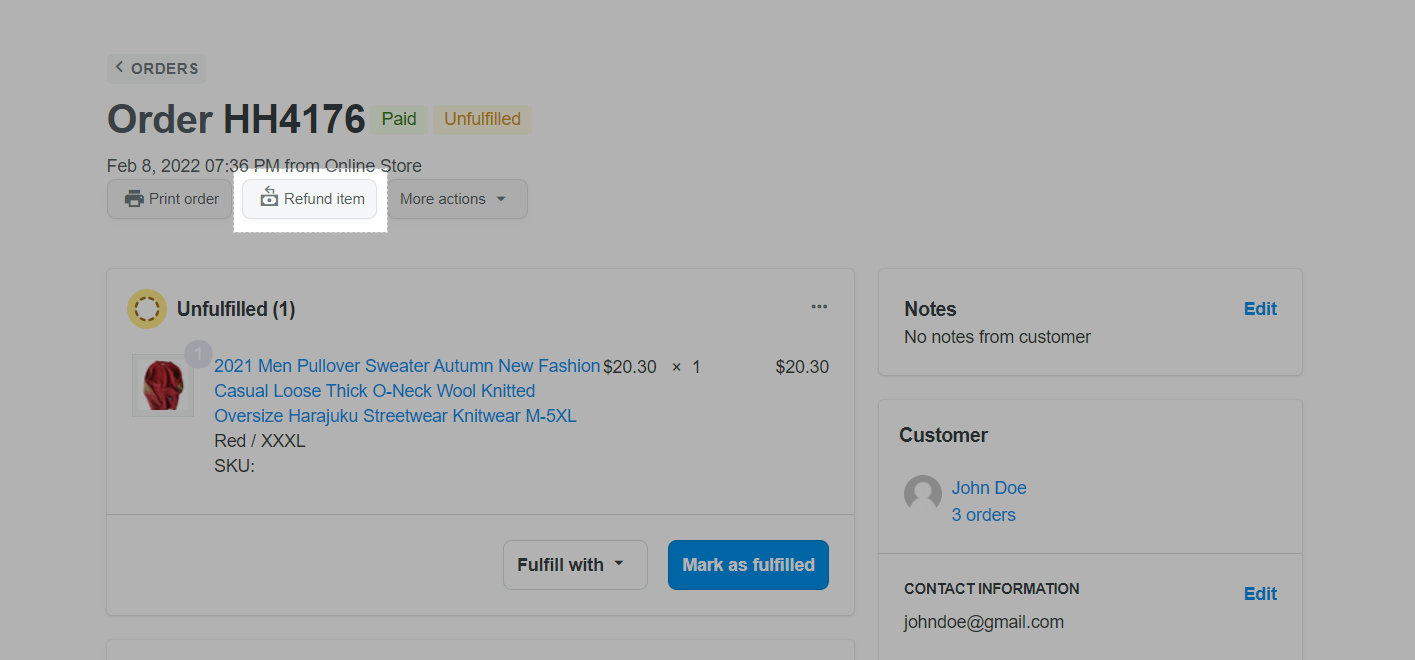View the customer's 3 orders link
Image resolution: width=1415 pixels, height=660 pixels.
pyautogui.click(x=983, y=515)
